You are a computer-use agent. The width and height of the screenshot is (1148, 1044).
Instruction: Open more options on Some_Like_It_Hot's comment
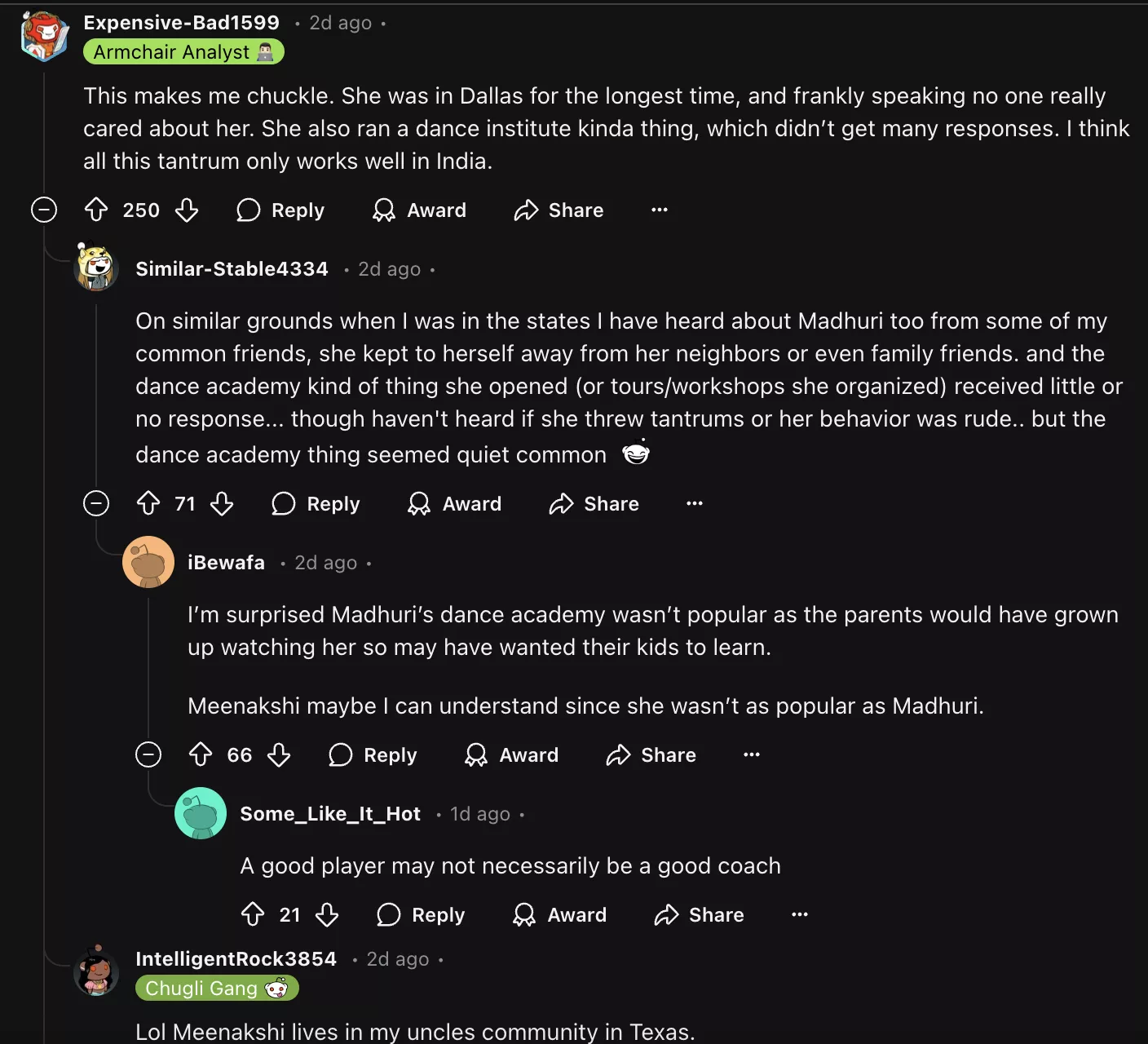(800, 915)
